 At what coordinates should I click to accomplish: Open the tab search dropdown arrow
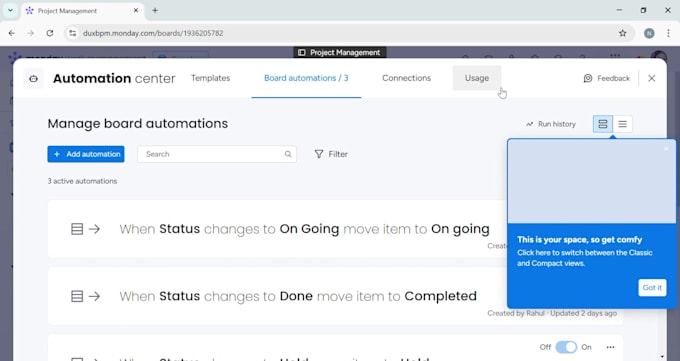pos(10,10)
